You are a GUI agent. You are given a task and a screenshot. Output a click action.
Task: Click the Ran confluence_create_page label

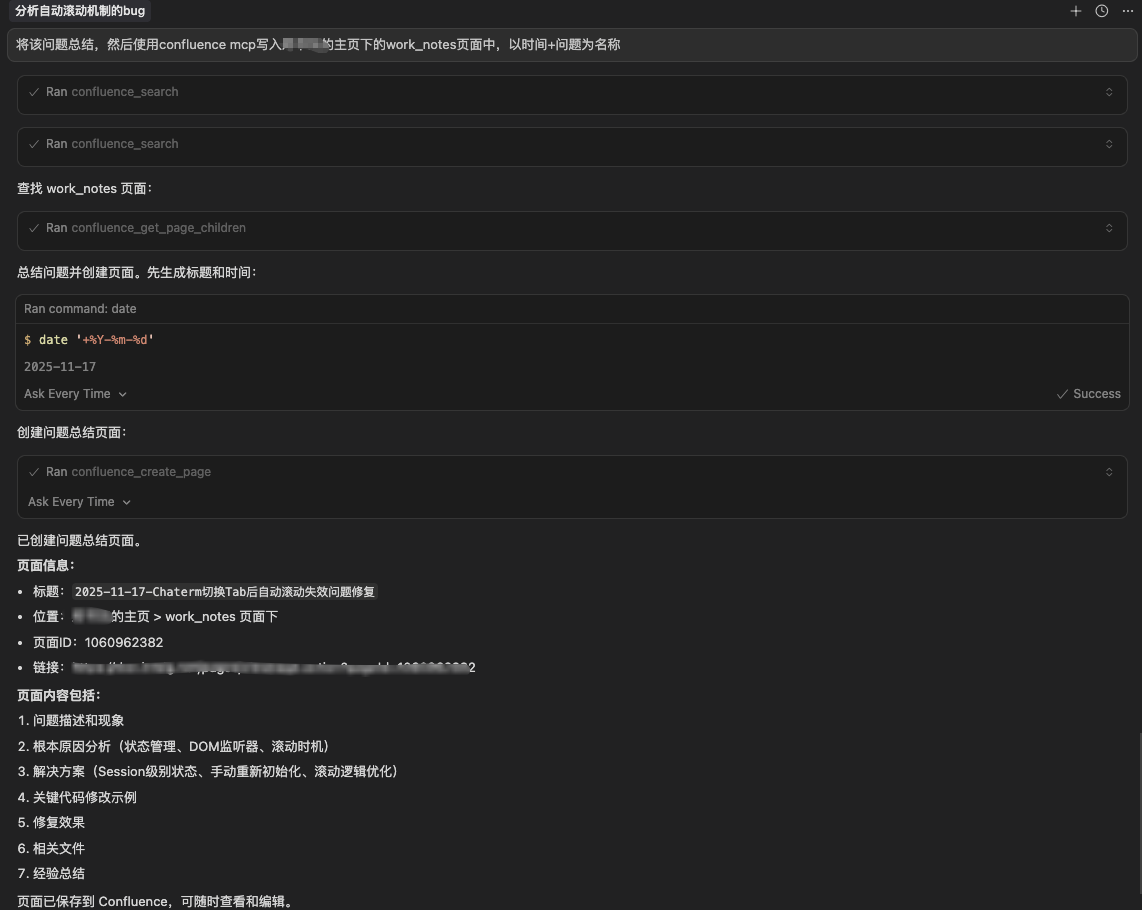128,472
